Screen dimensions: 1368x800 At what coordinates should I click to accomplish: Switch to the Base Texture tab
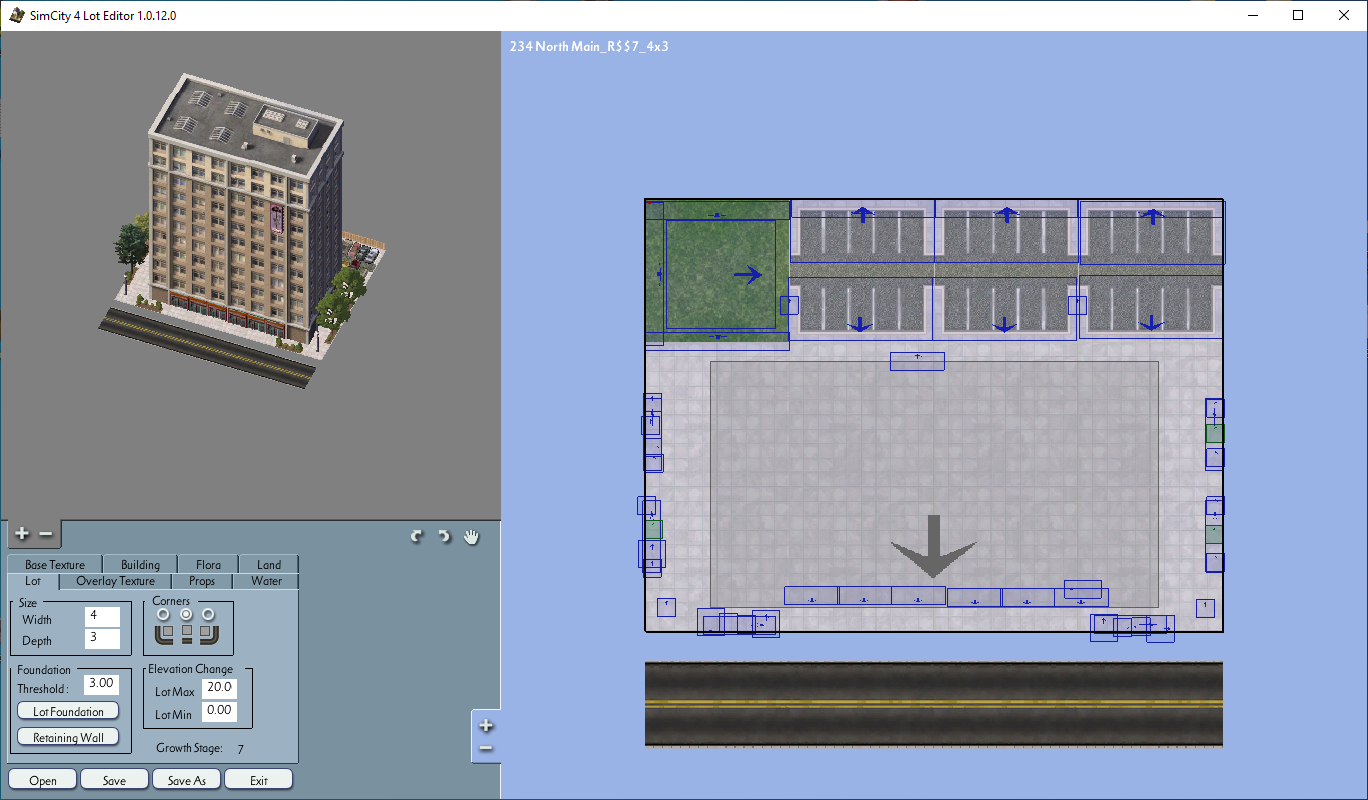55,565
